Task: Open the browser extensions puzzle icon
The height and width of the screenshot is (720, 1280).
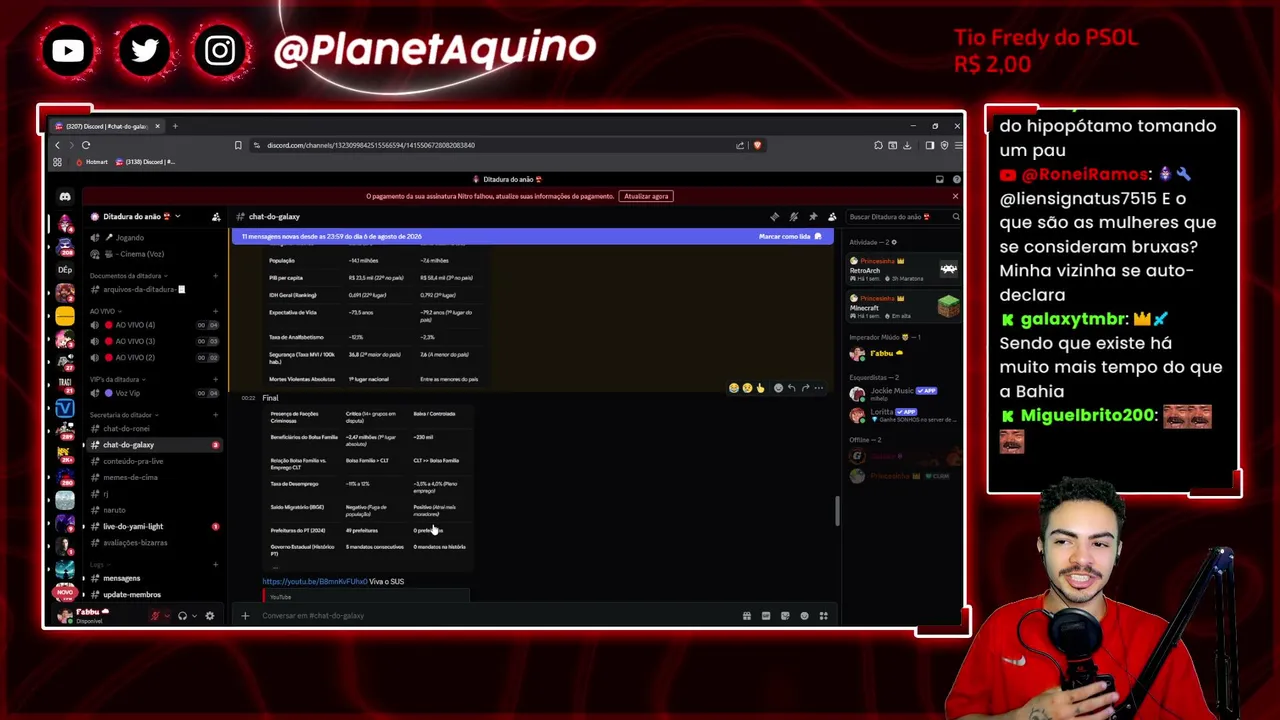Action: point(878,145)
